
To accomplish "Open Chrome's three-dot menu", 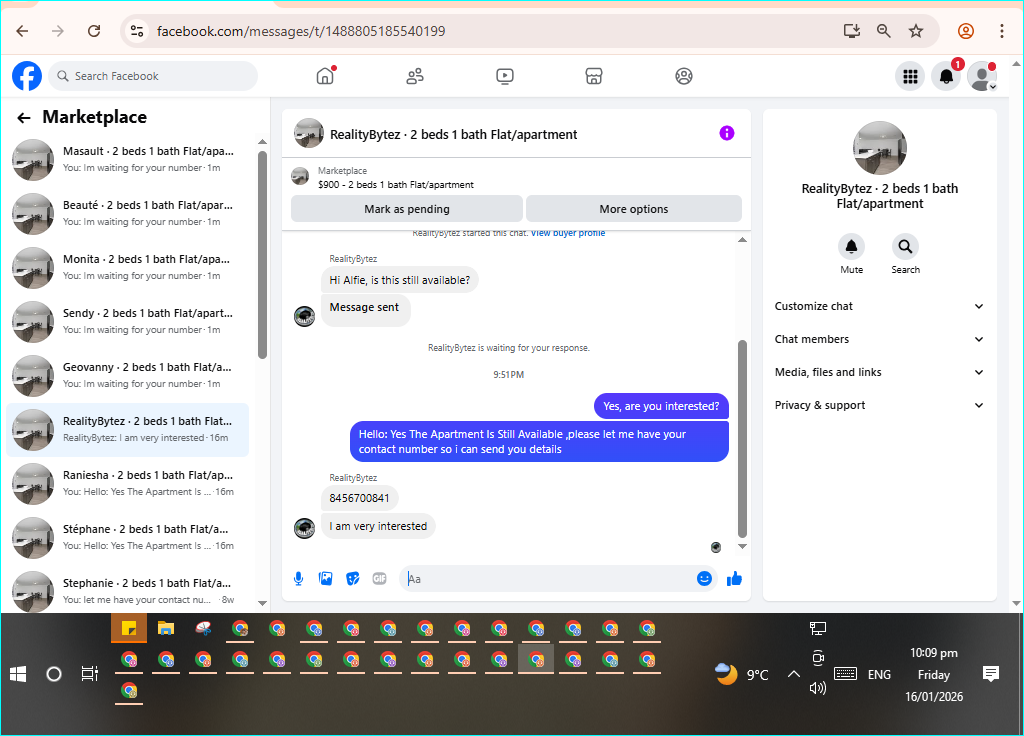I will click(x=1002, y=31).
